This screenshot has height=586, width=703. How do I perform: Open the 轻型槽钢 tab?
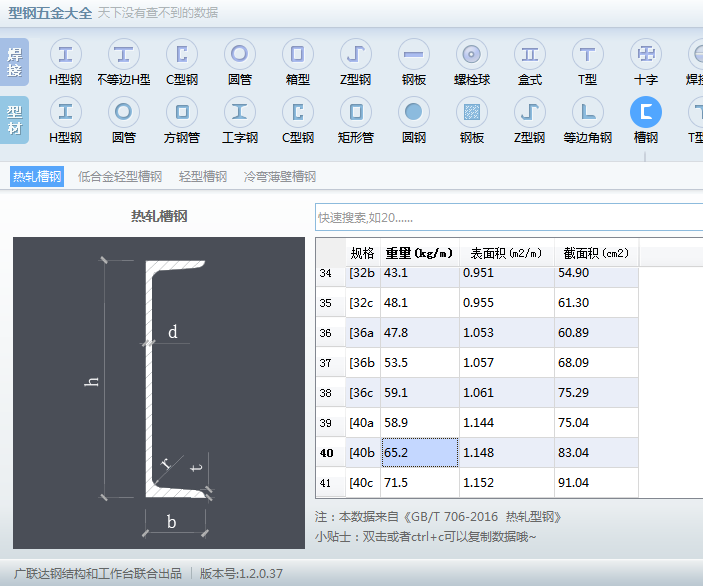click(203, 177)
